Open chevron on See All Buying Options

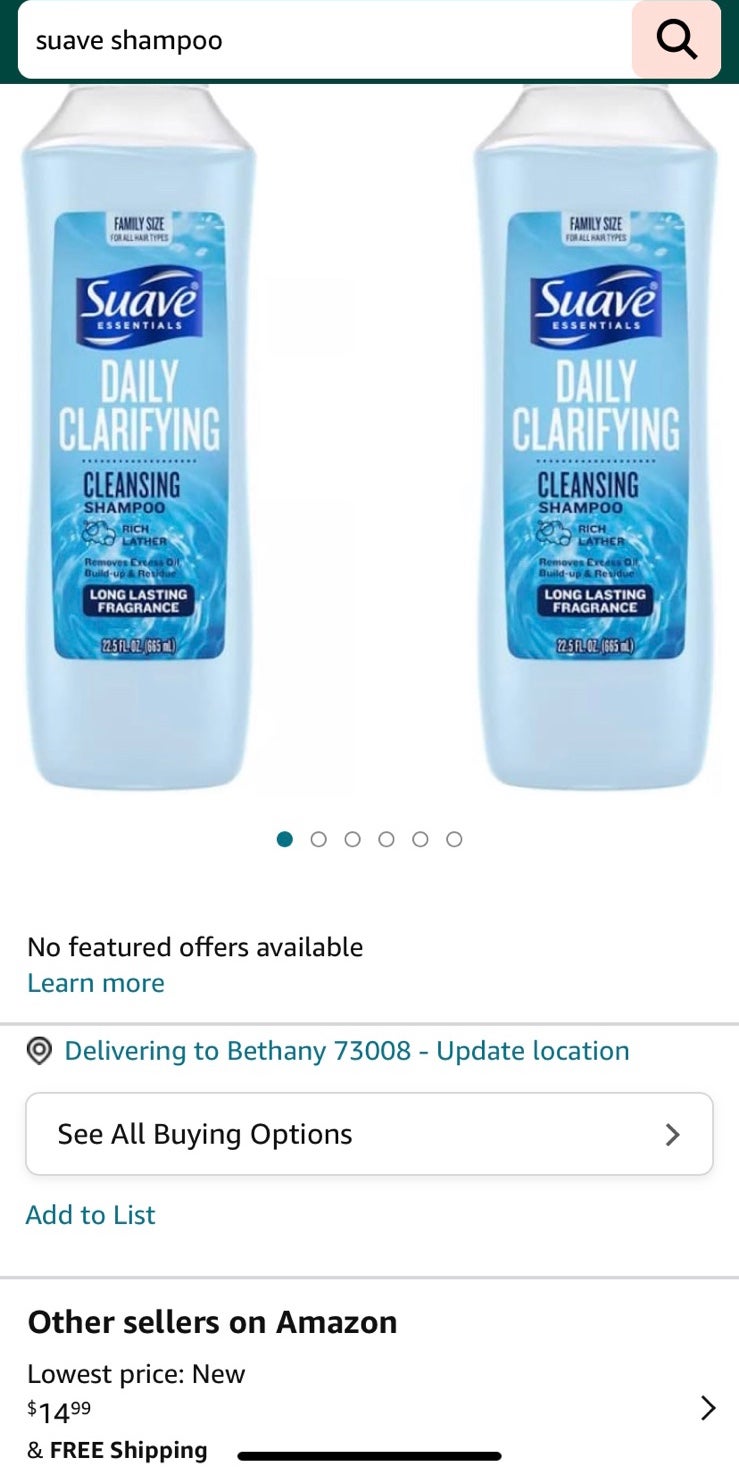pyautogui.click(x=673, y=1134)
